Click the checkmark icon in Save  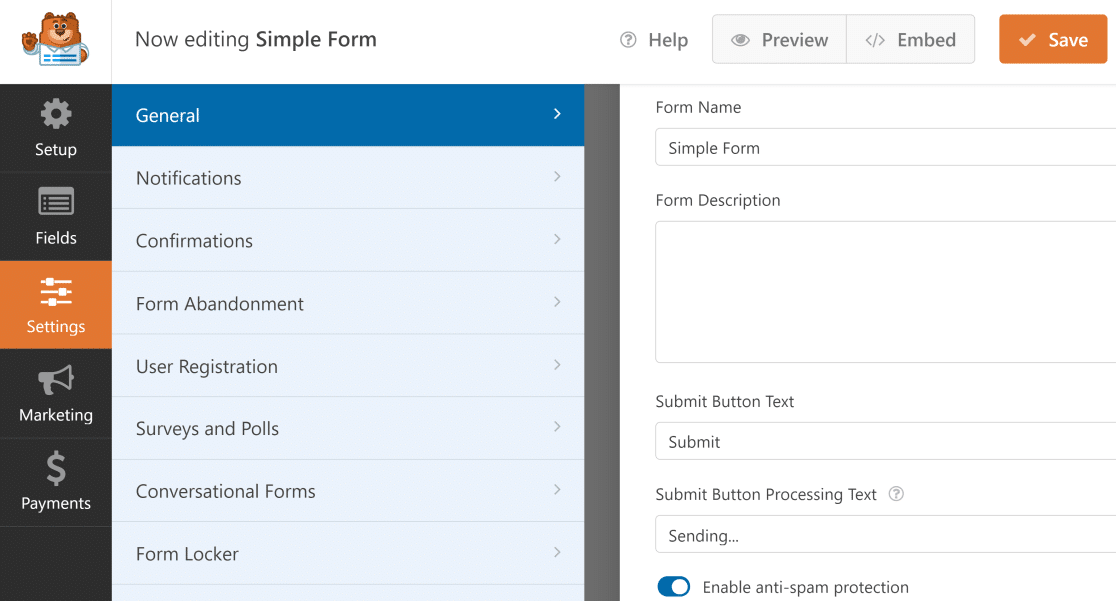pyautogui.click(x=1027, y=40)
